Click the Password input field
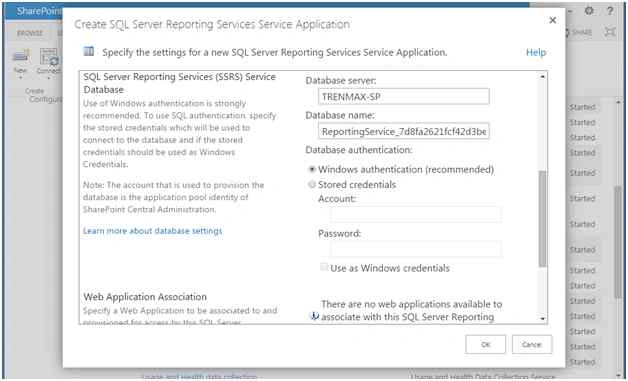The image size is (628, 381). [x=416, y=249]
